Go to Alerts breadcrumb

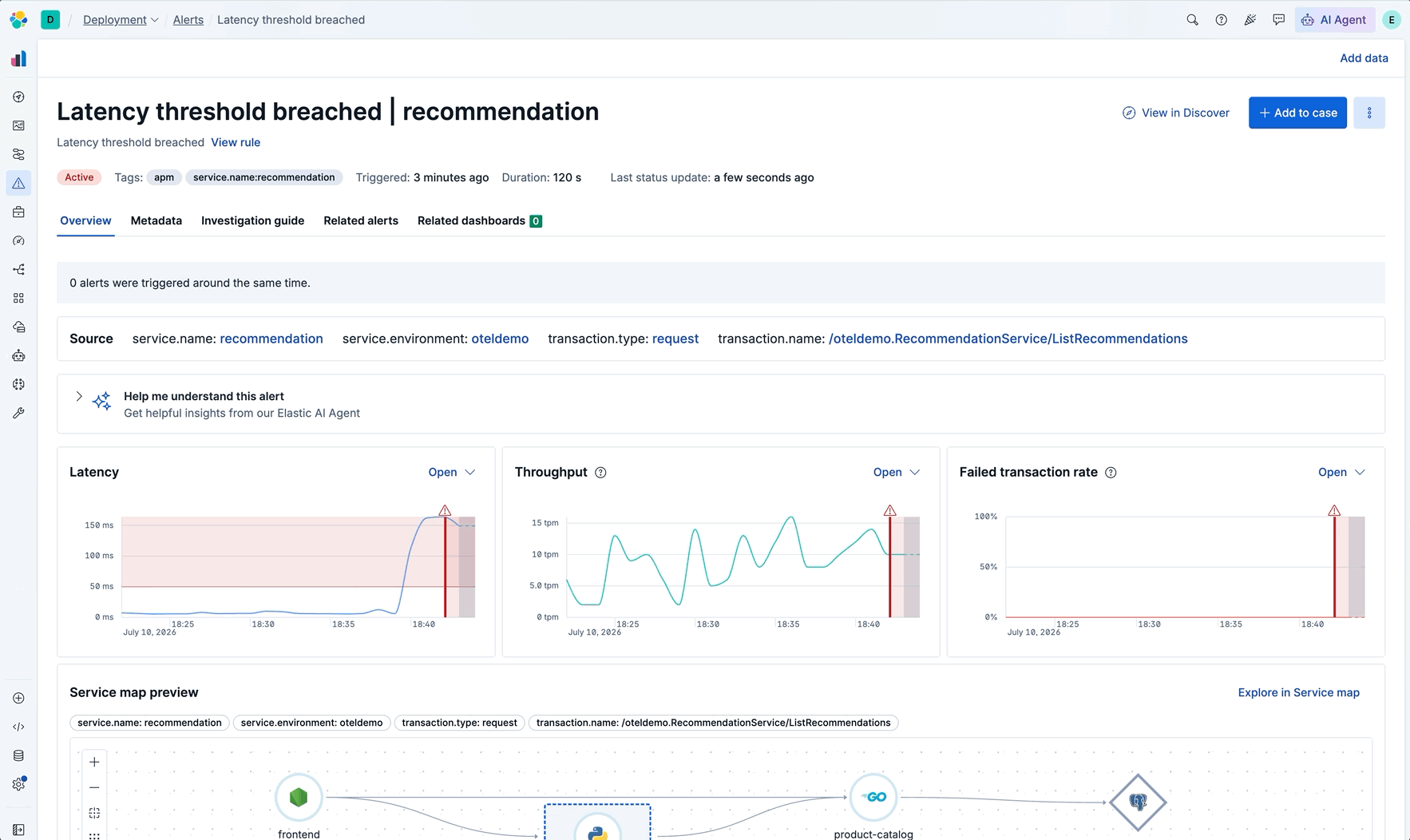pos(188,20)
